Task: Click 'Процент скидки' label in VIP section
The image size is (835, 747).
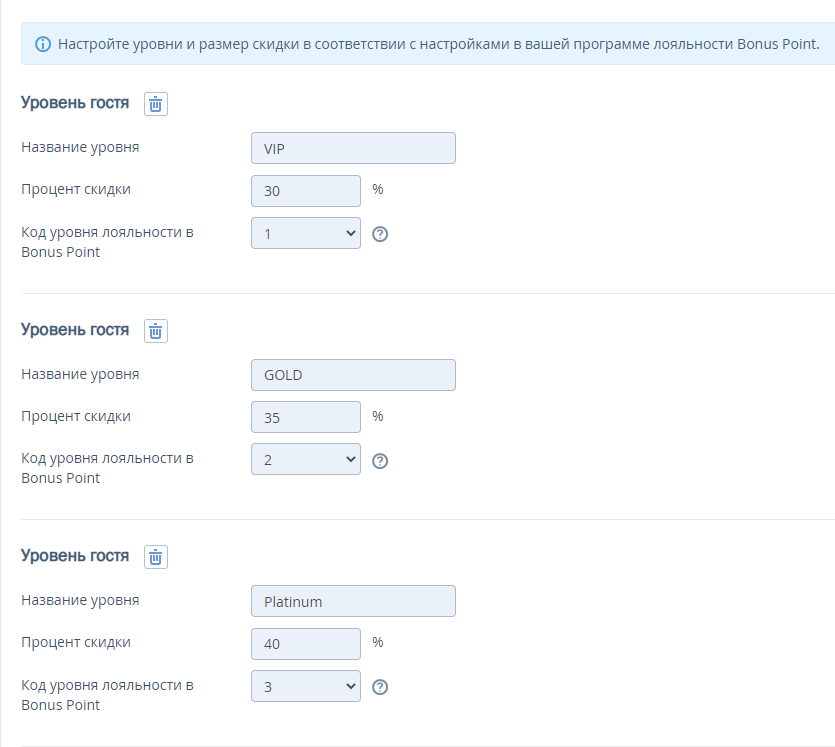Action: point(76,189)
